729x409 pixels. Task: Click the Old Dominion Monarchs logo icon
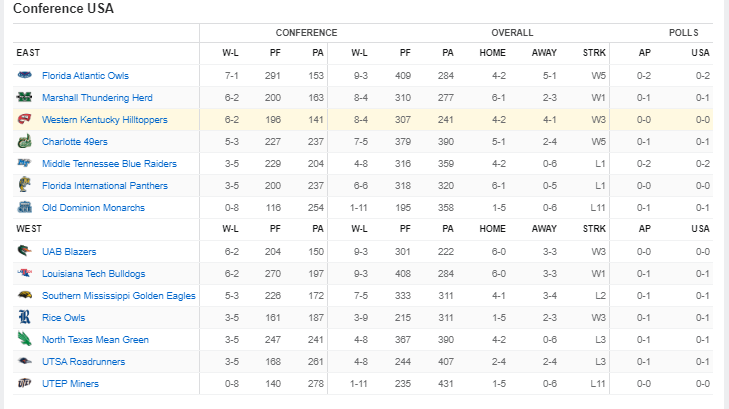click(25, 207)
